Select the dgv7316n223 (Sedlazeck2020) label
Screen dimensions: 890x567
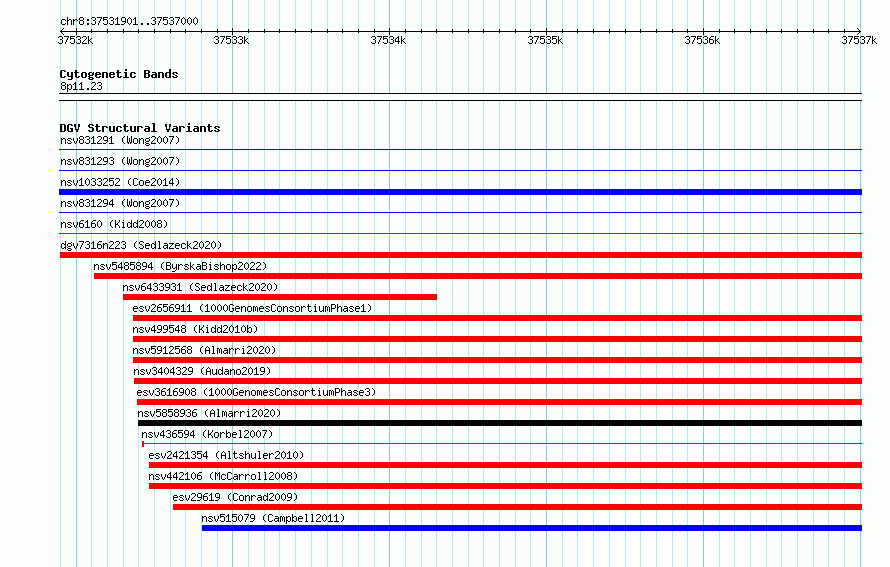tap(141, 245)
